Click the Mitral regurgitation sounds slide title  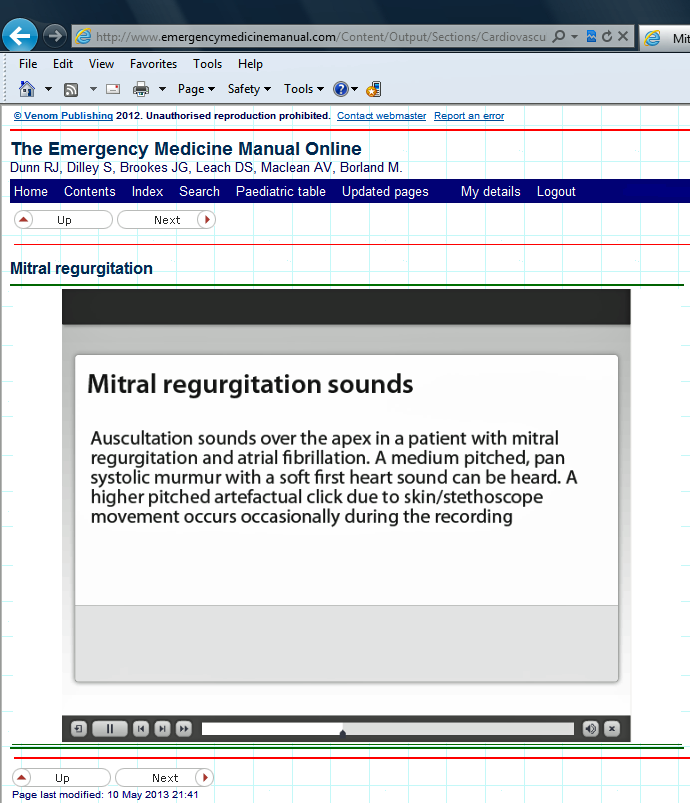point(250,384)
